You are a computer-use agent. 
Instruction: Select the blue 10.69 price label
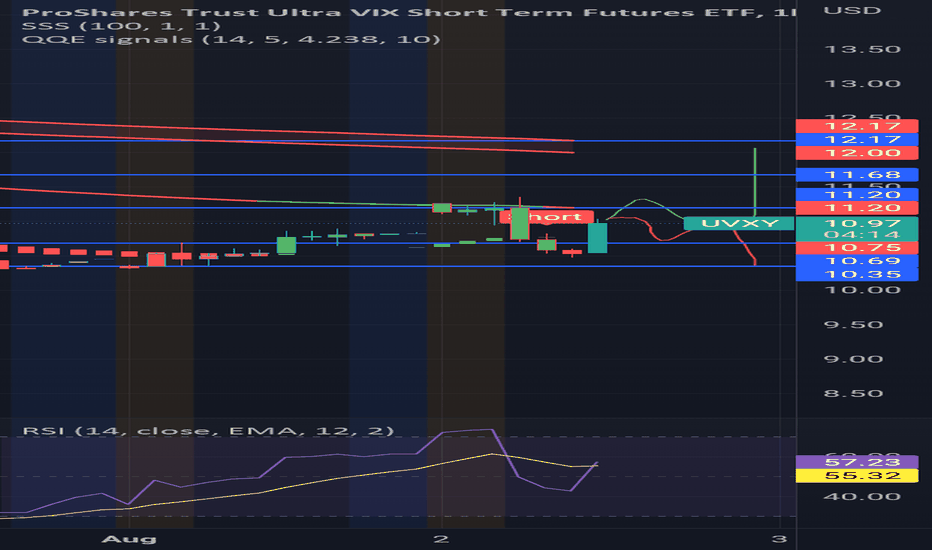857,261
